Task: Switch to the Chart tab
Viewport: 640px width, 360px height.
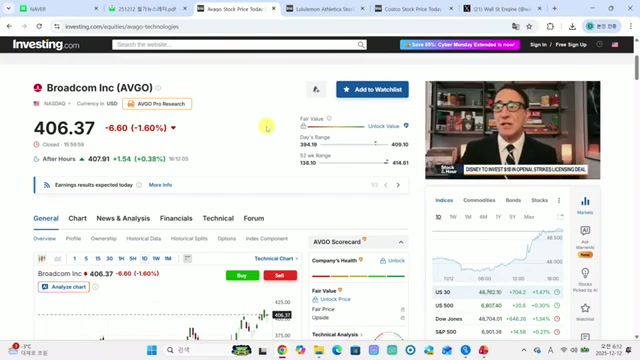Action: click(x=78, y=218)
